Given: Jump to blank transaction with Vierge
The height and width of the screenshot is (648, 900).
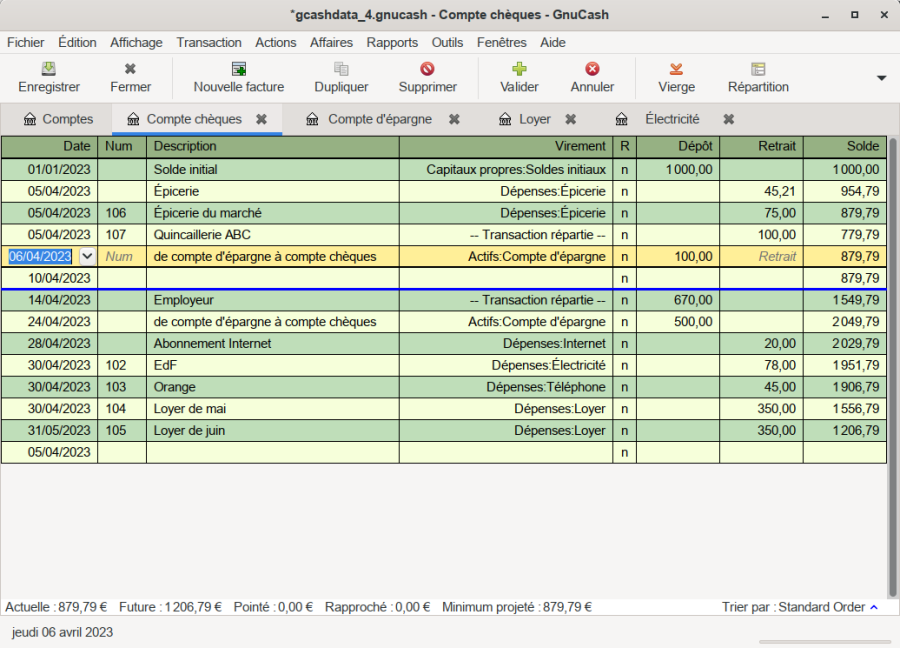Looking at the screenshot, I should click(676, 69).
